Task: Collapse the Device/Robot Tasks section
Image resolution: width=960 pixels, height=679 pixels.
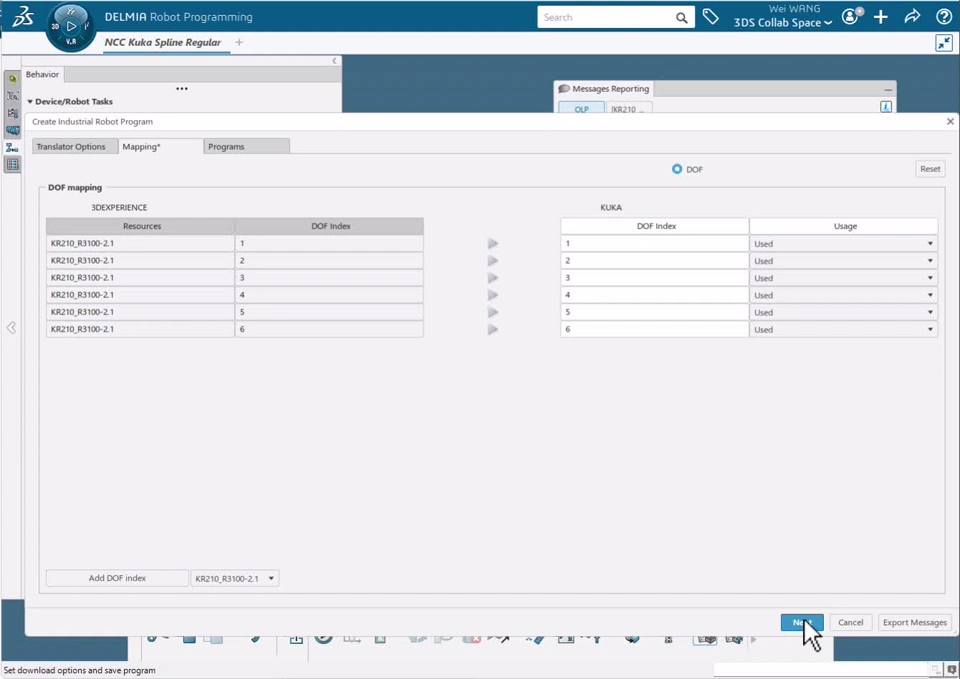Action: pyautogui.click(x=30, y=102)
